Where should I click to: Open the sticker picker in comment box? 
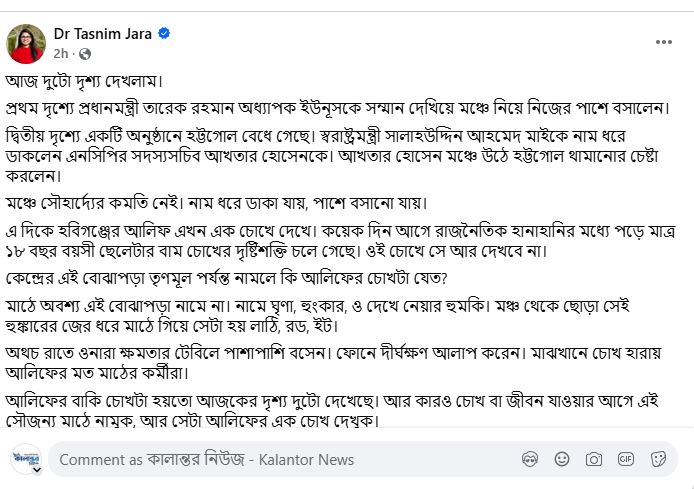point(658,459)
